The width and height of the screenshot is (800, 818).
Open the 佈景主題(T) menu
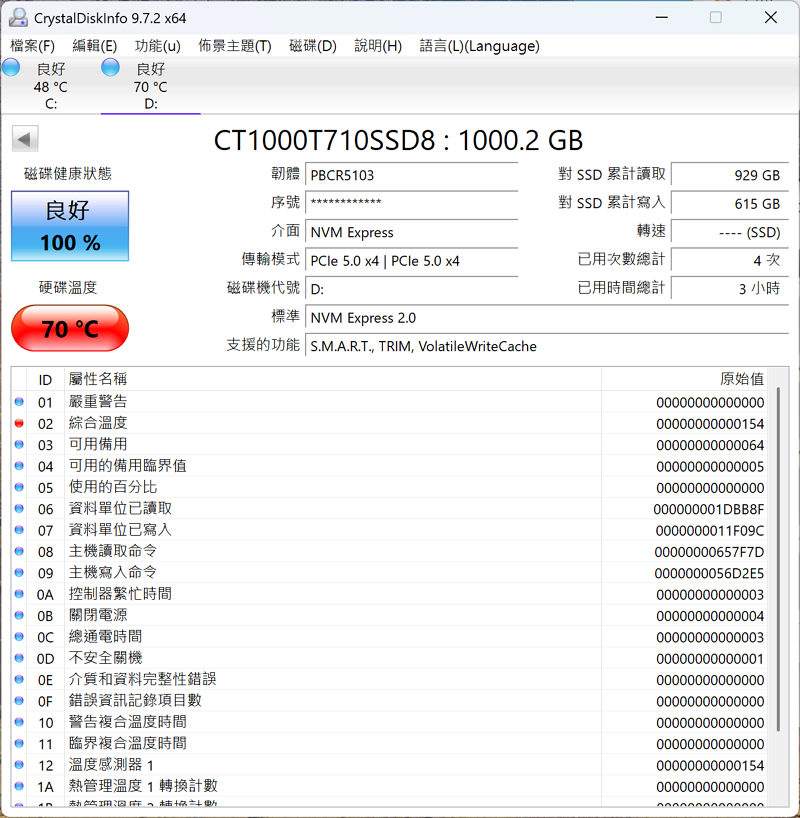pos(234,46)
